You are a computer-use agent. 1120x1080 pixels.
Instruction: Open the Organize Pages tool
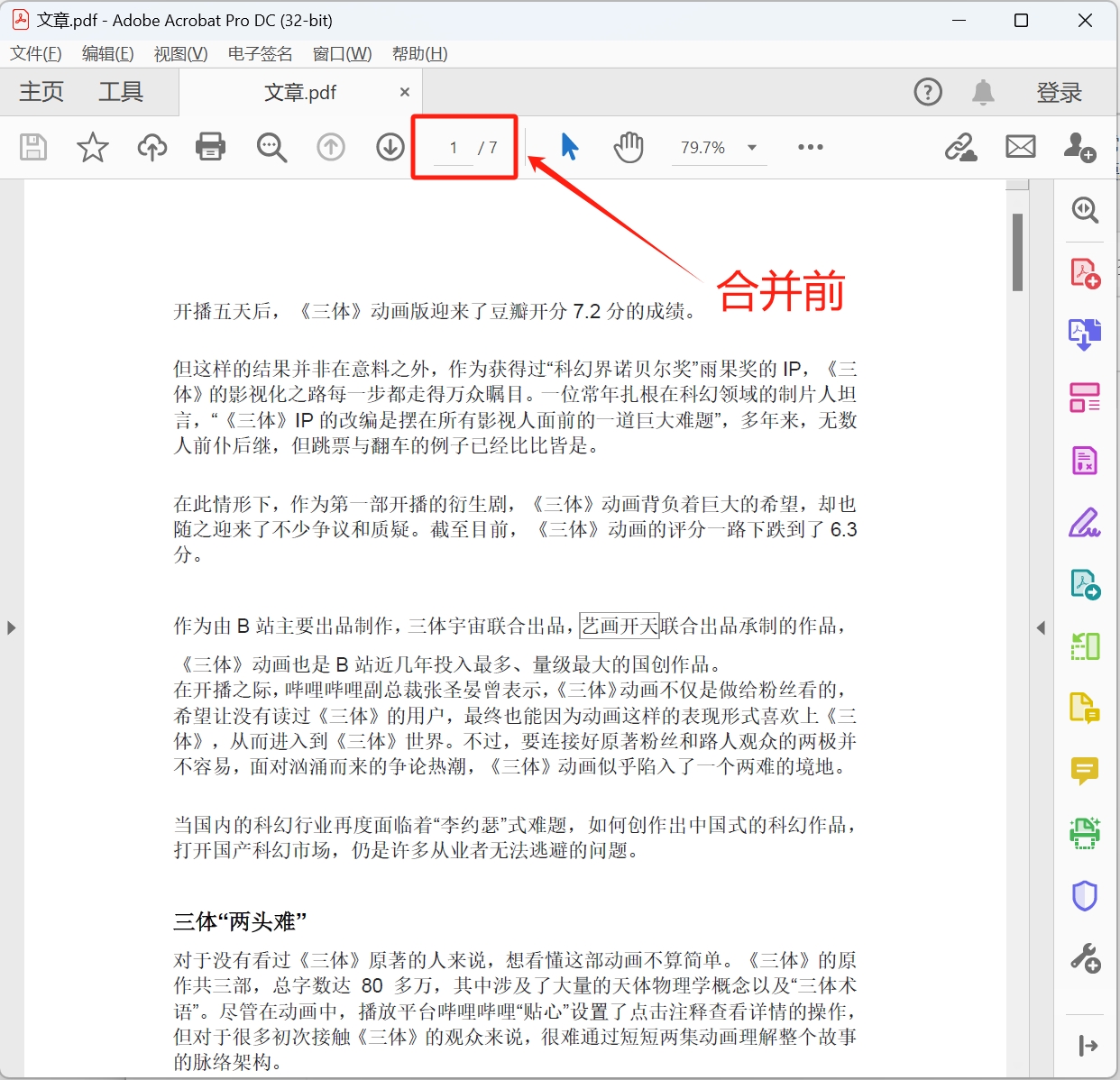[x=1085, y=645]
